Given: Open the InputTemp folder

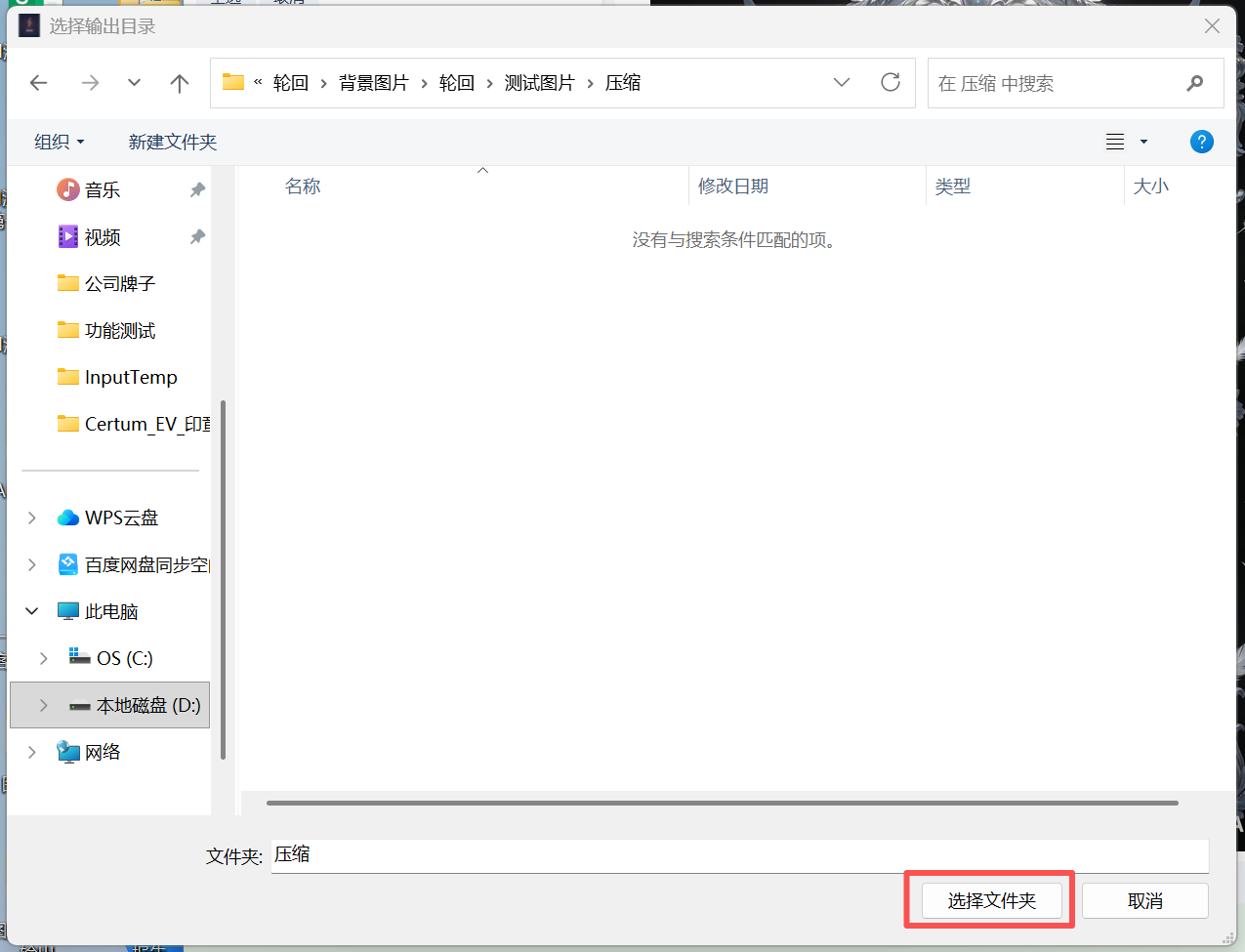Looking at the screenshot, I should click(131, 377).
